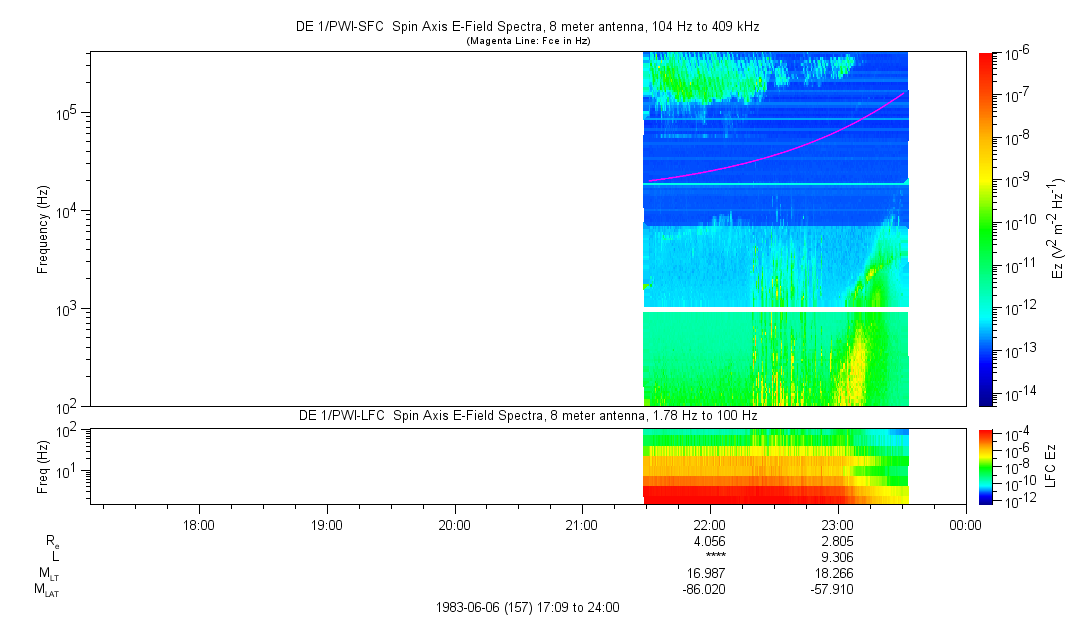The image size is (1083, 620).
Task: Click the 18:00 time axis label
Action: pos(199,524)
